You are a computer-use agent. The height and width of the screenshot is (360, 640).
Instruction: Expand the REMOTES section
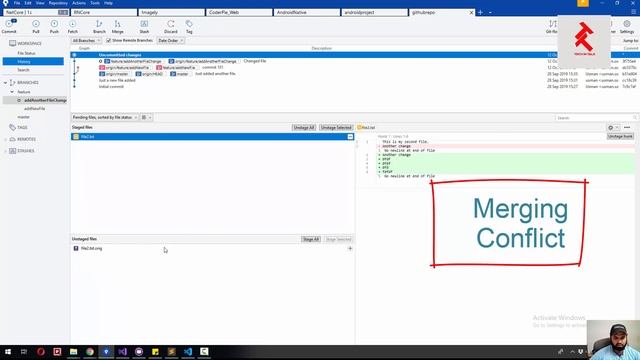(x=5, y=139)
